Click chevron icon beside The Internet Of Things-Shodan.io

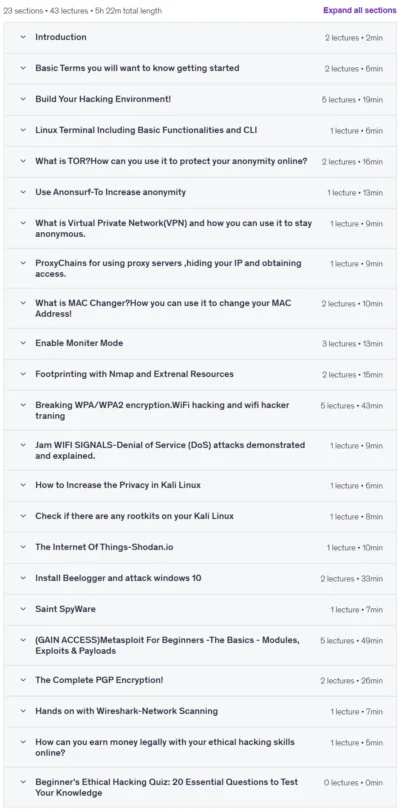(x=23, y=547)
